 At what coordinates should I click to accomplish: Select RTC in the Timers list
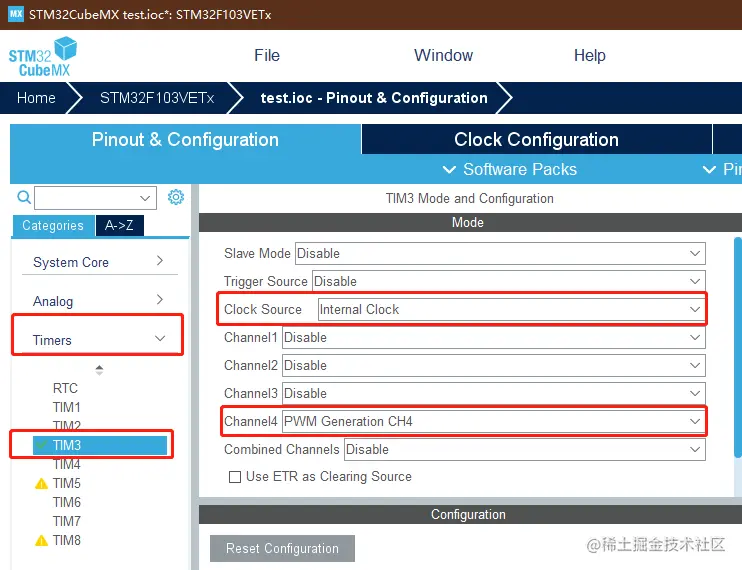pyautogui.click(x=65, y=388)
